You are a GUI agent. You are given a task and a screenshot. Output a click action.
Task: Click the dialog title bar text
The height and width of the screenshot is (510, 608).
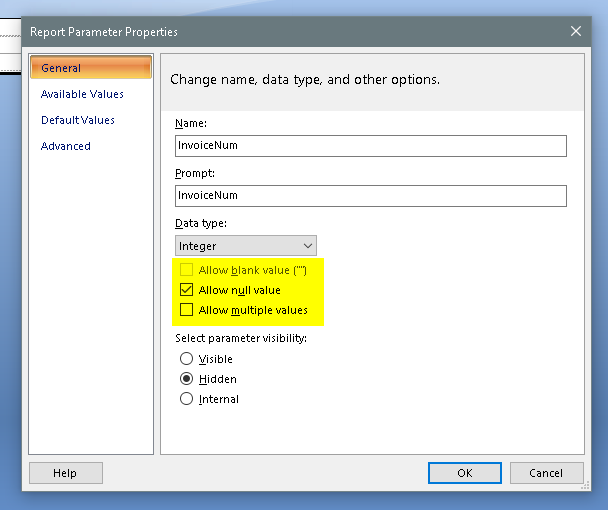[104, 32]
